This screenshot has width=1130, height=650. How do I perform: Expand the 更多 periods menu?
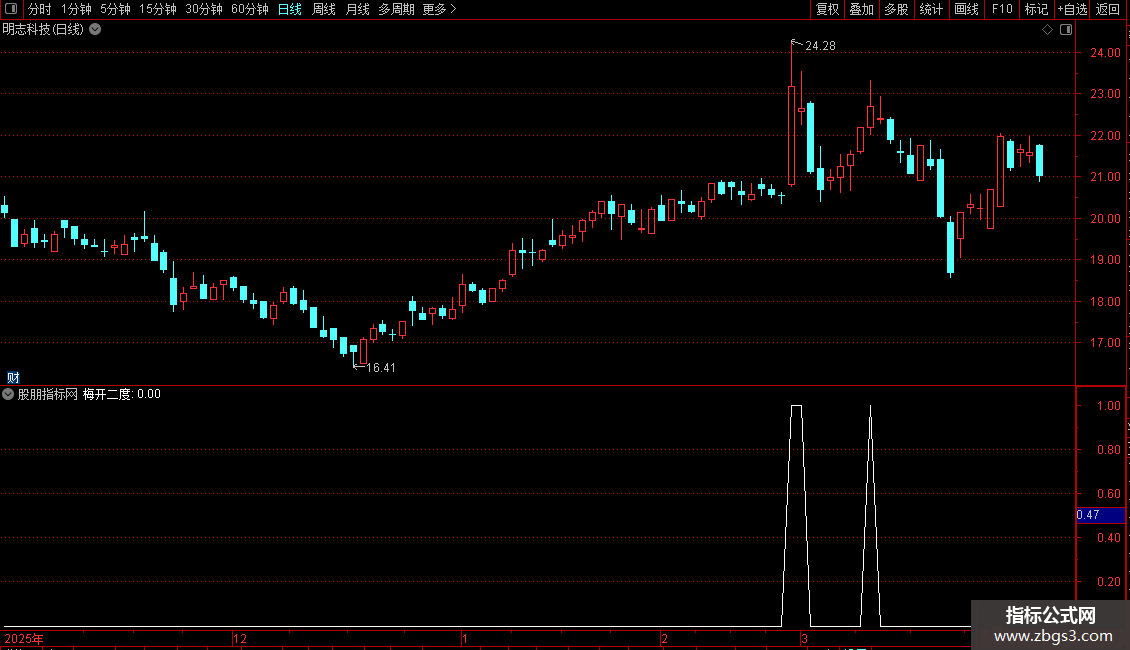click(x=439, y=9)
